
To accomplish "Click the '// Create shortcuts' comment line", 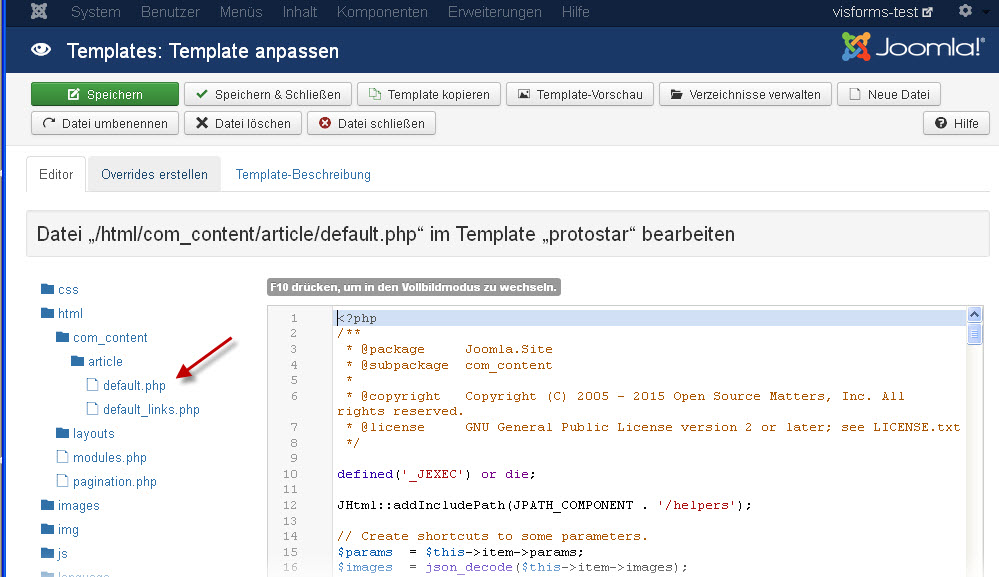I will 492,537.
